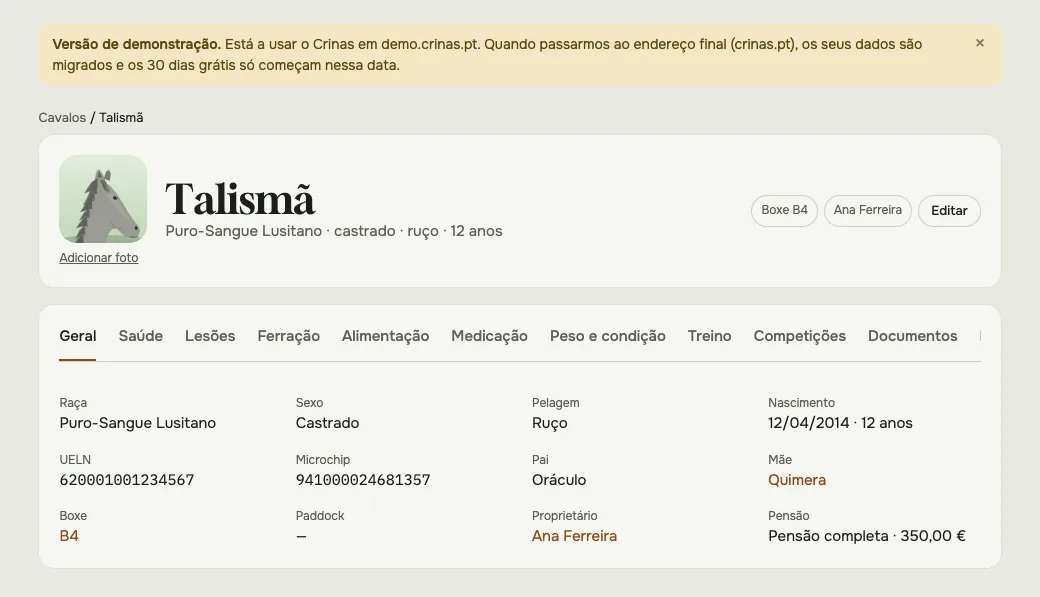
Task: Open Ana Ferreira owner link under Proprietário
Action: (574, 536)
